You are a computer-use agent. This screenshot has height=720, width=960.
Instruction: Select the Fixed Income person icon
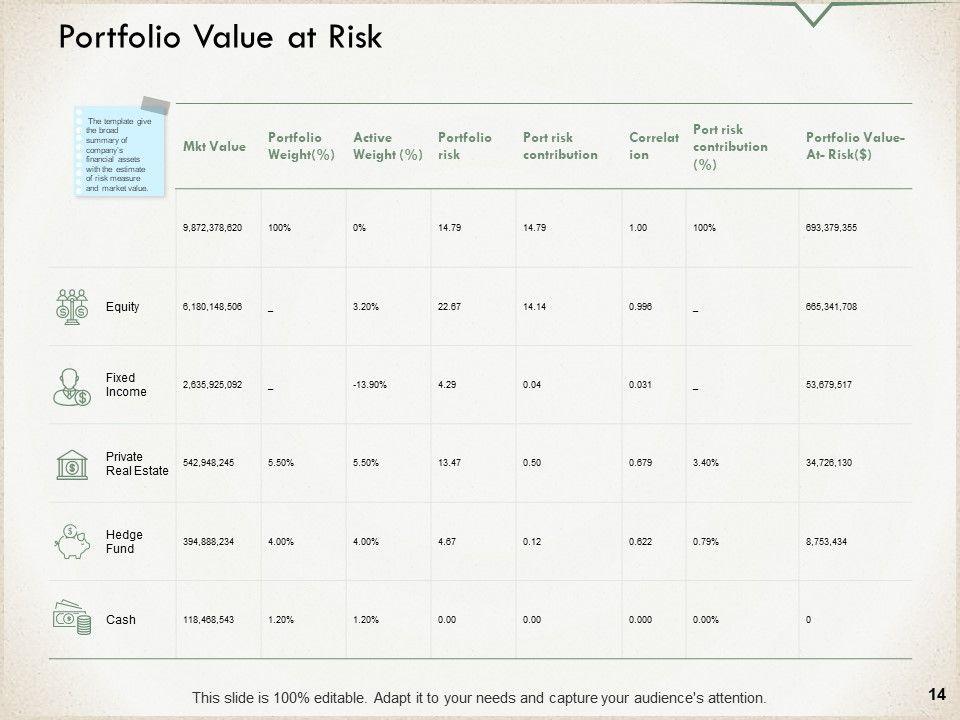(72, 385)
